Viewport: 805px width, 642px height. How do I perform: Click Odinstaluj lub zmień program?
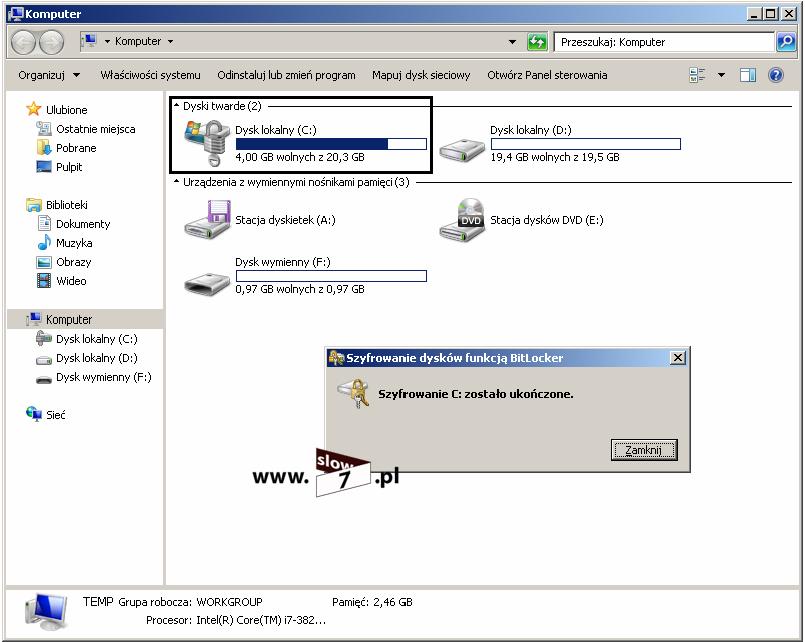click(x=286, y=75)
